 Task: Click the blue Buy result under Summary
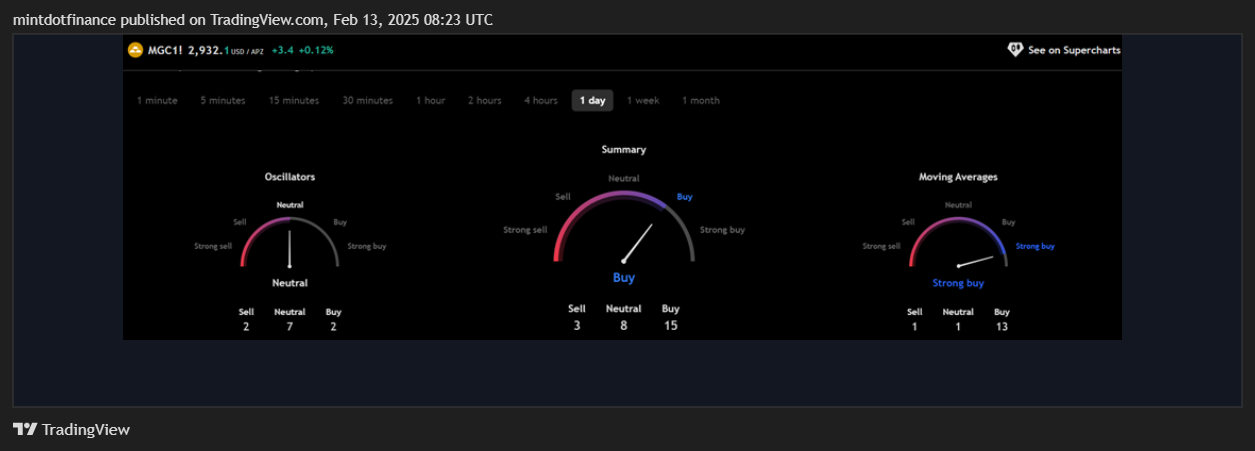pos(624,278)
